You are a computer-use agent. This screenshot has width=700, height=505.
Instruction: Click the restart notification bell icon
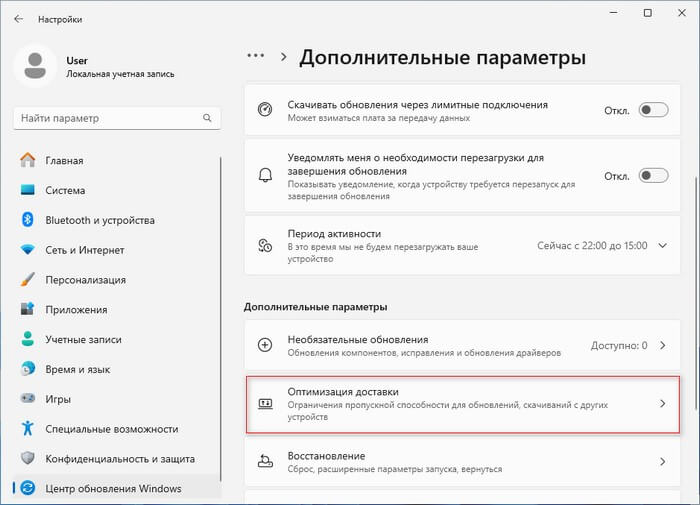tap(265, 175)
